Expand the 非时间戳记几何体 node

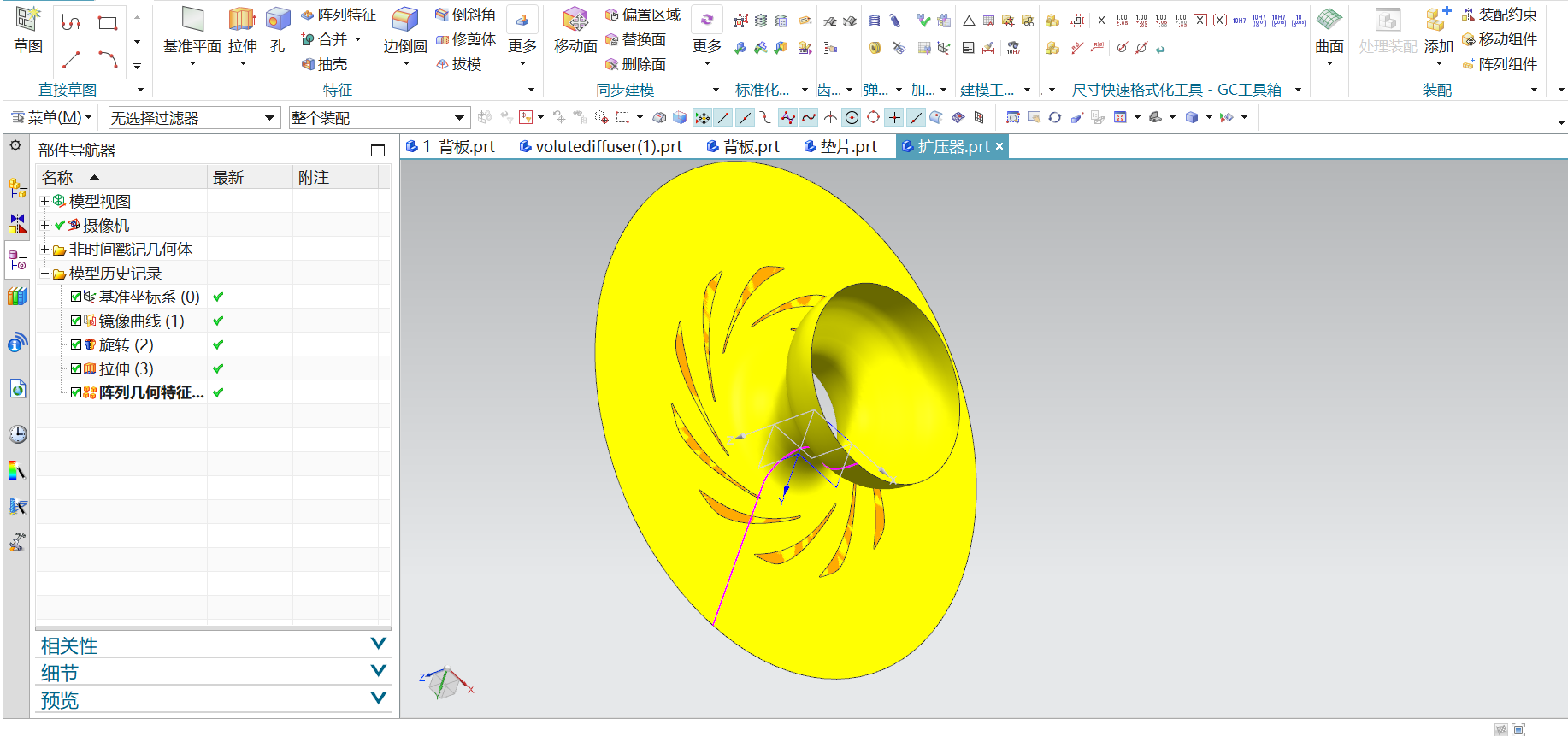coord(44,249)
